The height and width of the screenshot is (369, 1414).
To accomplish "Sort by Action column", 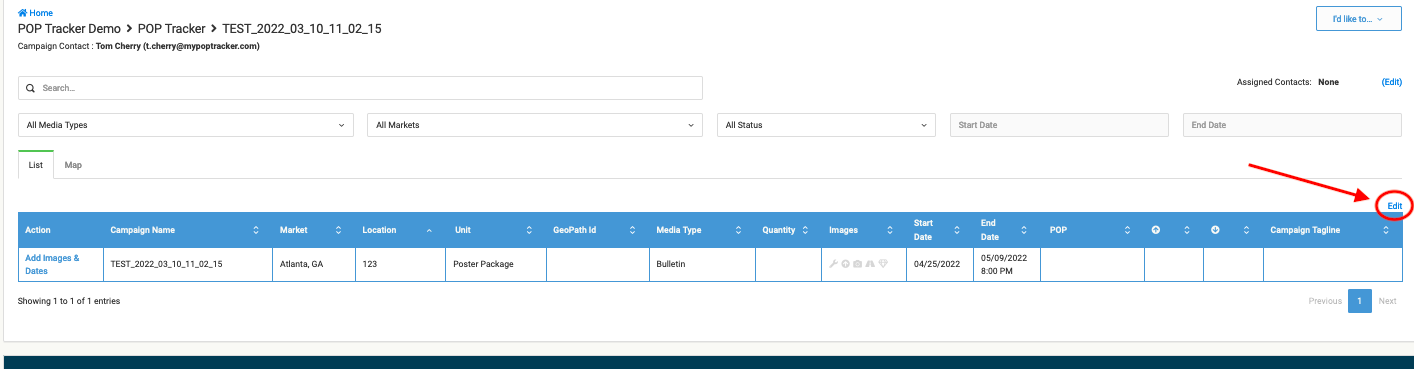I will [60, 230].
